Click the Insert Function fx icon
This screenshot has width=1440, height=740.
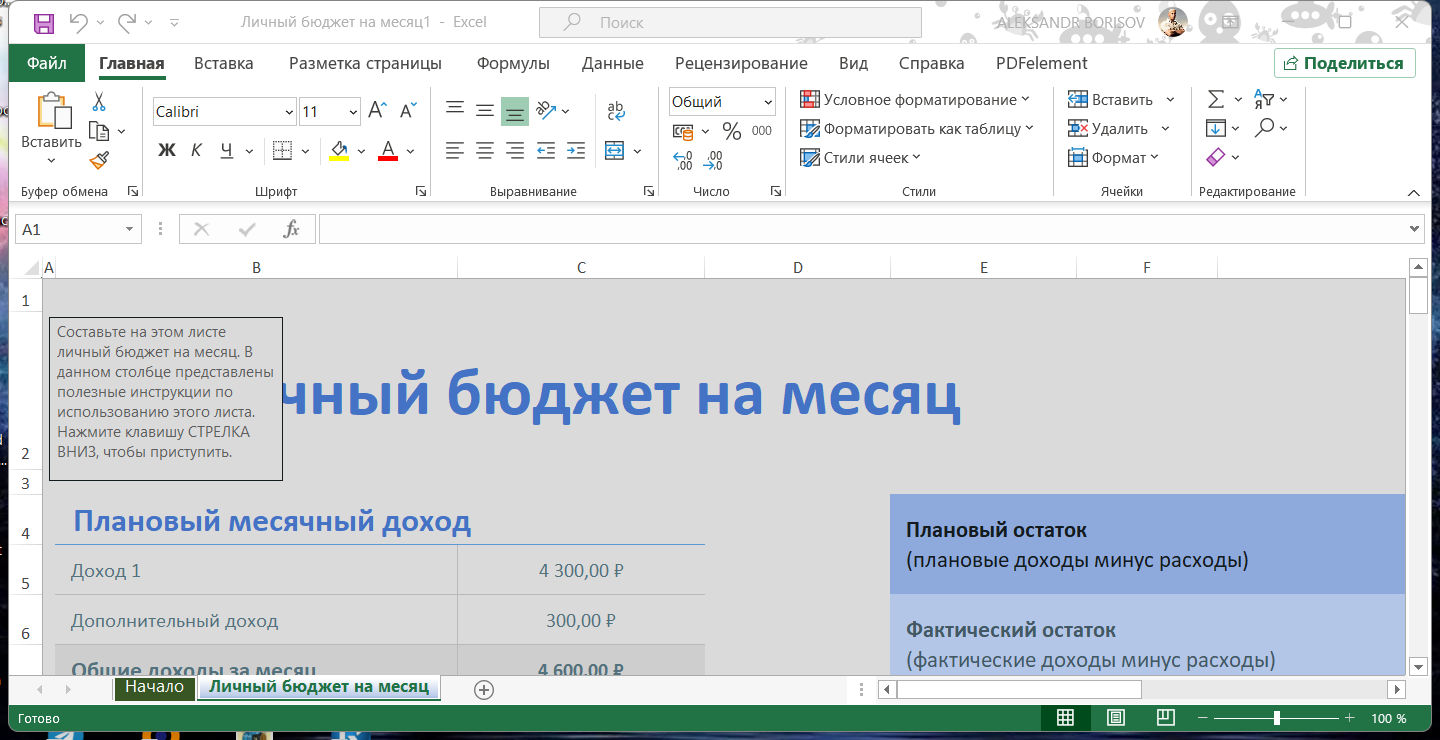[291, 229]
